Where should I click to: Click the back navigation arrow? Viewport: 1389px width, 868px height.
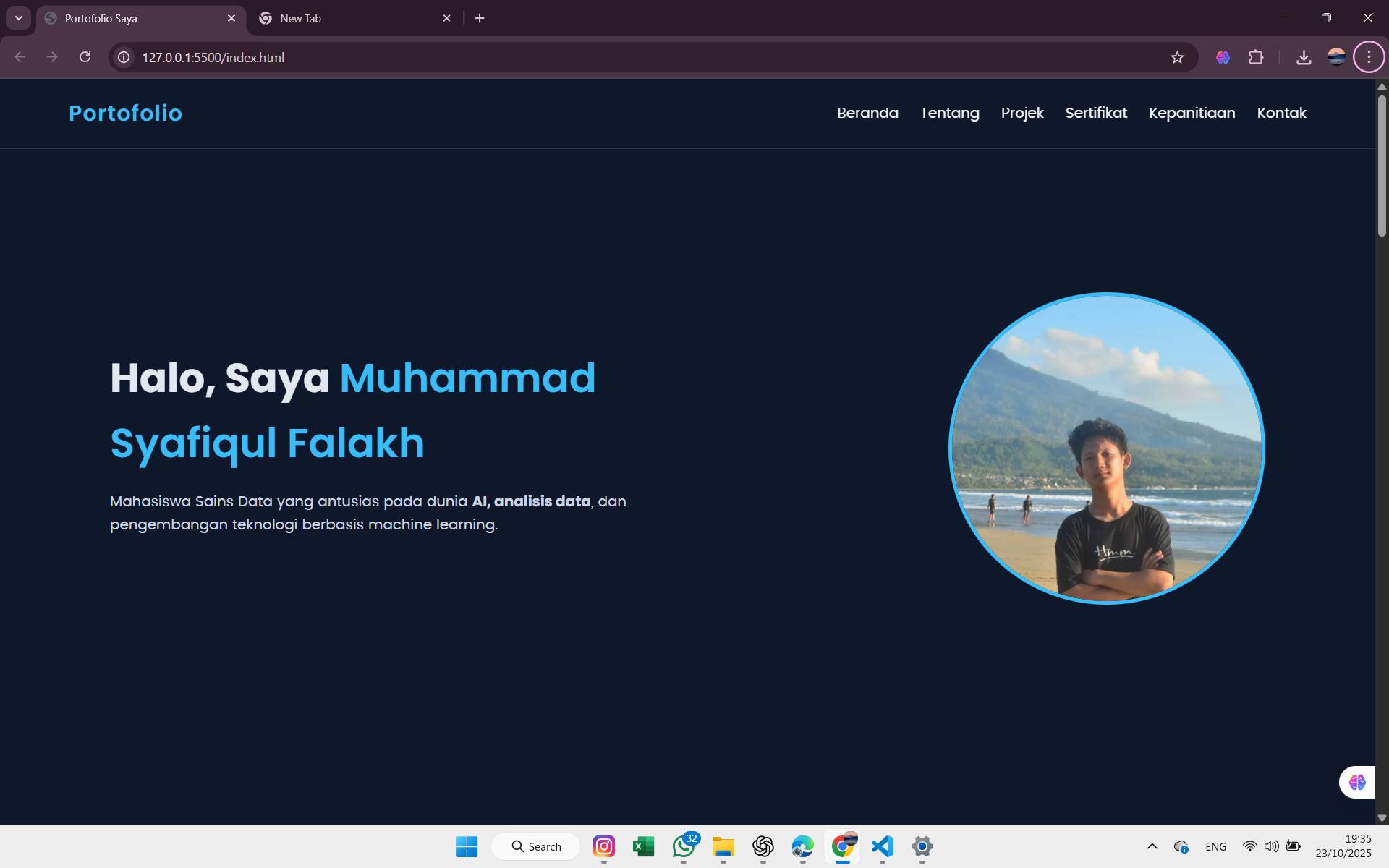[x=19, y=57]
